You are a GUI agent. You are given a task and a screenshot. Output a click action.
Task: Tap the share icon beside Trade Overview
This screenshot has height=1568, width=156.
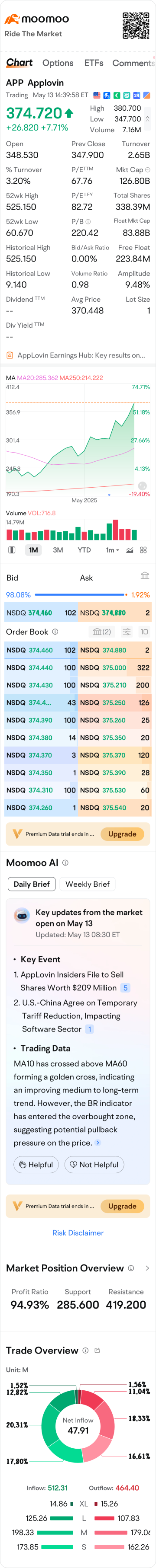pyautogui.click(x=97, y=1350)
